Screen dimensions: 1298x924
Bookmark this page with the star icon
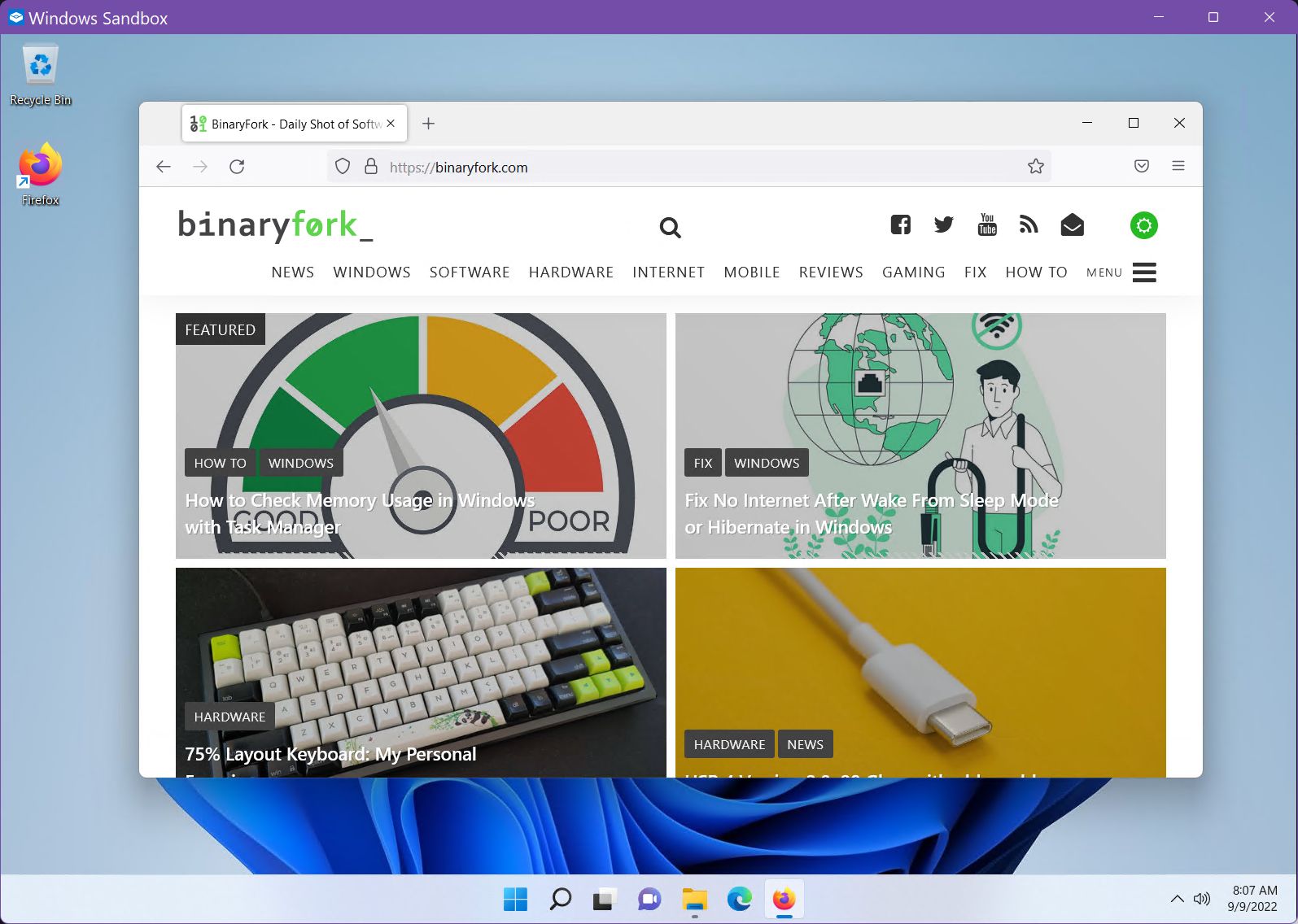click(1035, 167)
